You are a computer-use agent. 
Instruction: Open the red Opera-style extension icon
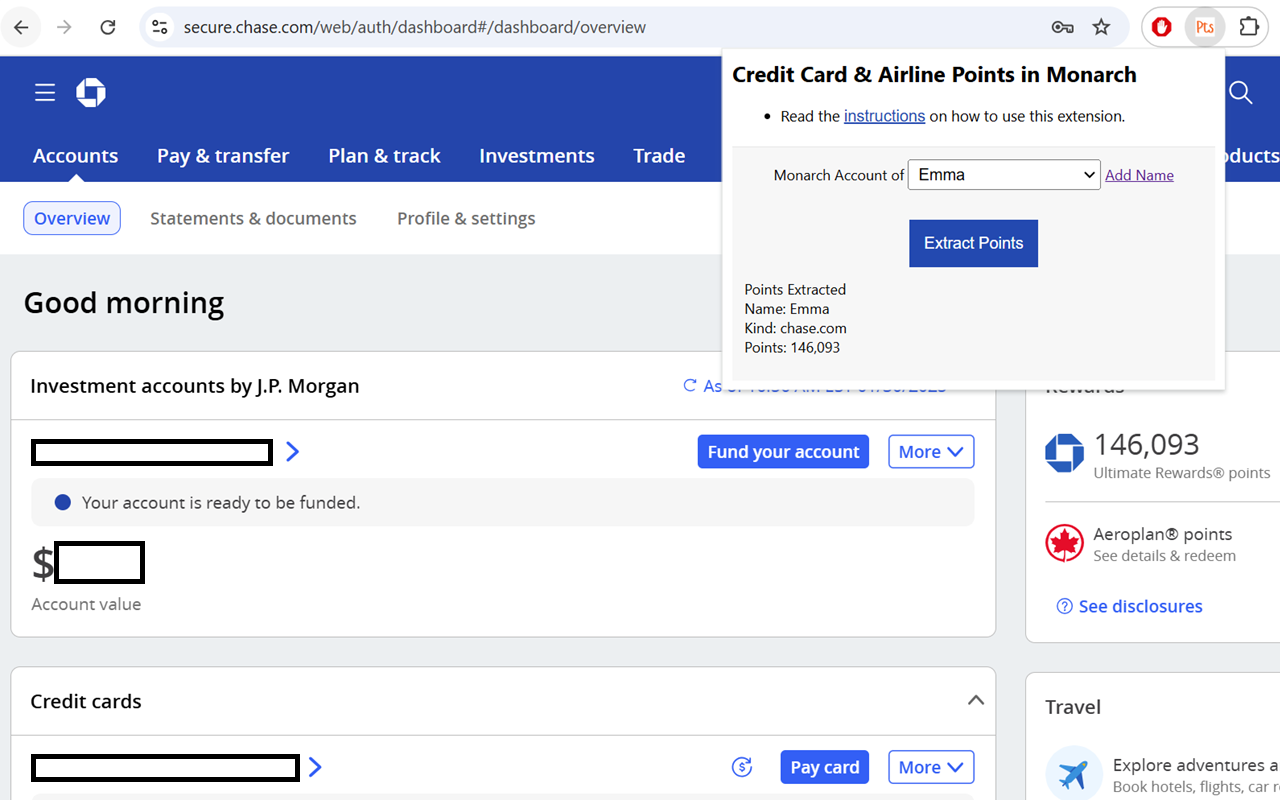(1162, 27)
